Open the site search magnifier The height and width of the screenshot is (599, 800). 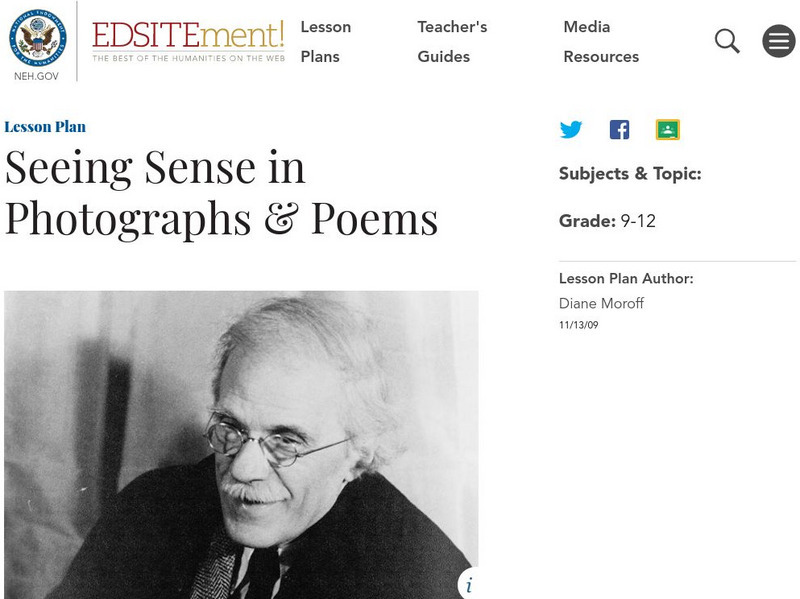(x=727, y=40)
